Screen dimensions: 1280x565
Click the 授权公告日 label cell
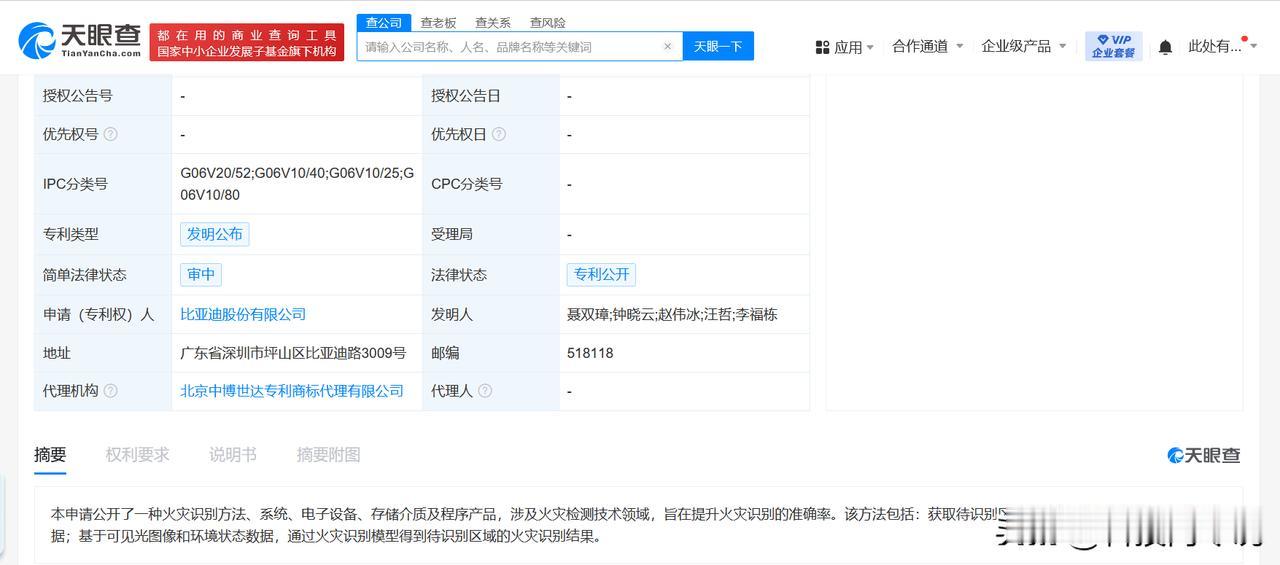tap(490, 96)
